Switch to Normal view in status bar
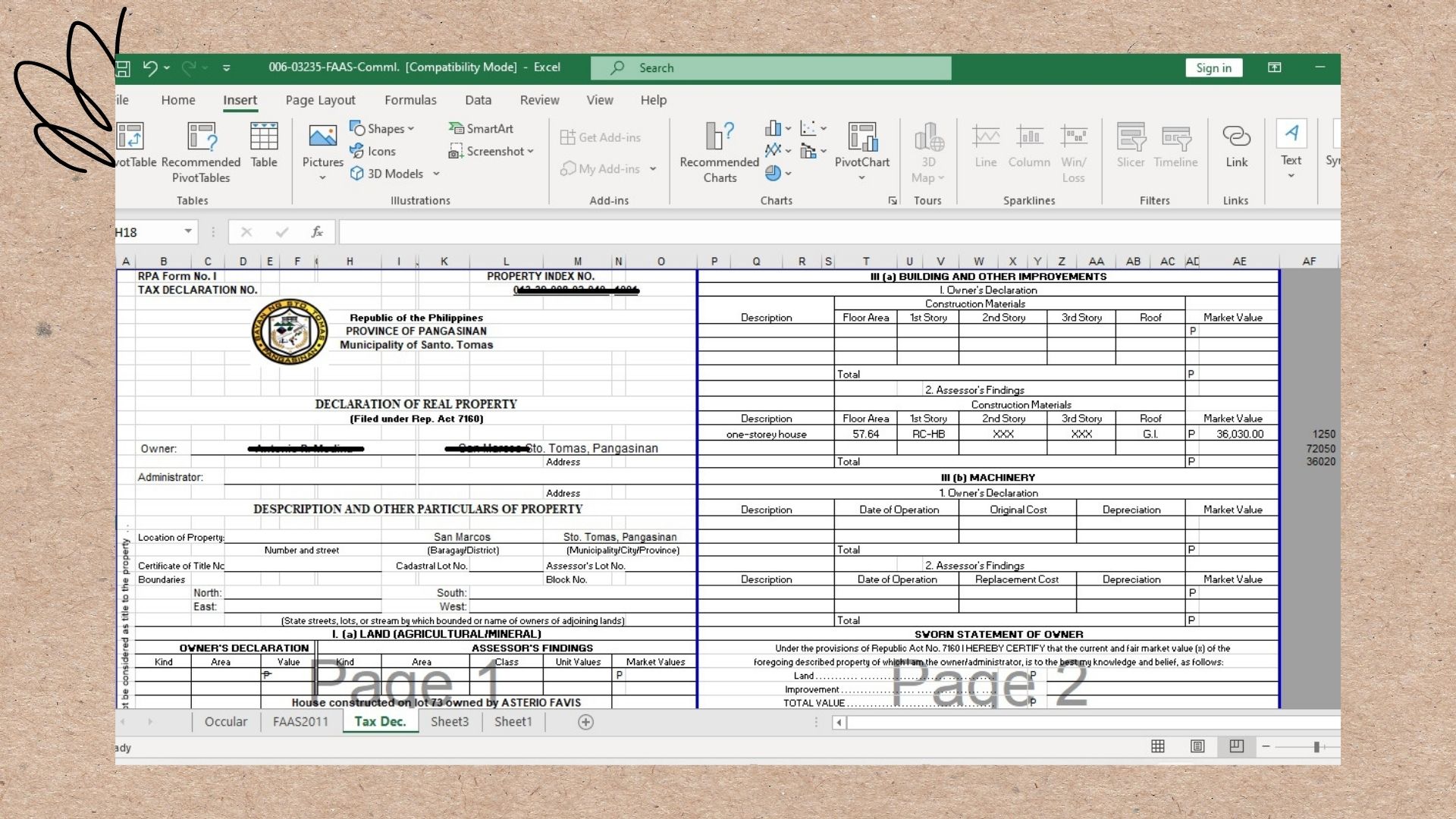 point(1158,746)
